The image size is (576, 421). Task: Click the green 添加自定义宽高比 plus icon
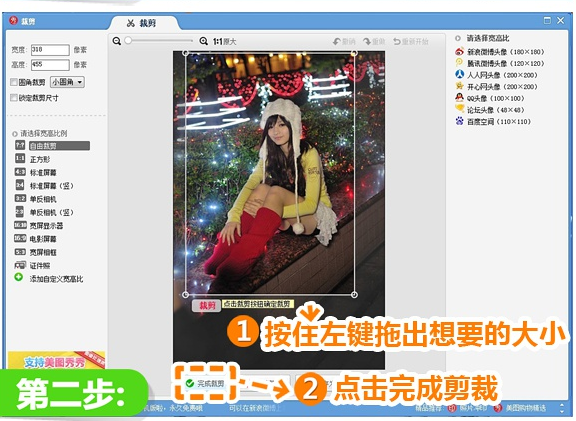click(x=19, y=277)
